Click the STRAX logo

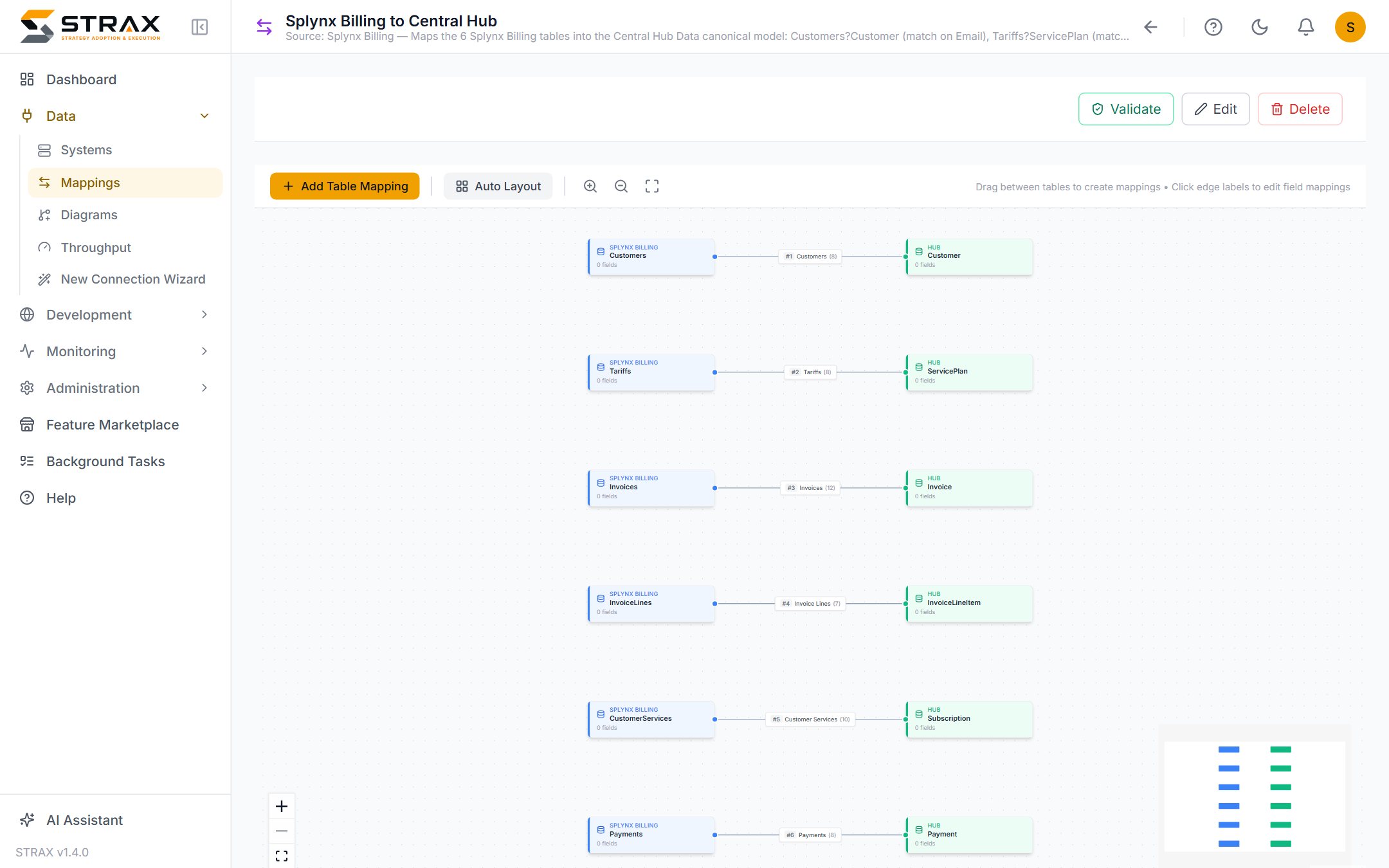(90, 26)
